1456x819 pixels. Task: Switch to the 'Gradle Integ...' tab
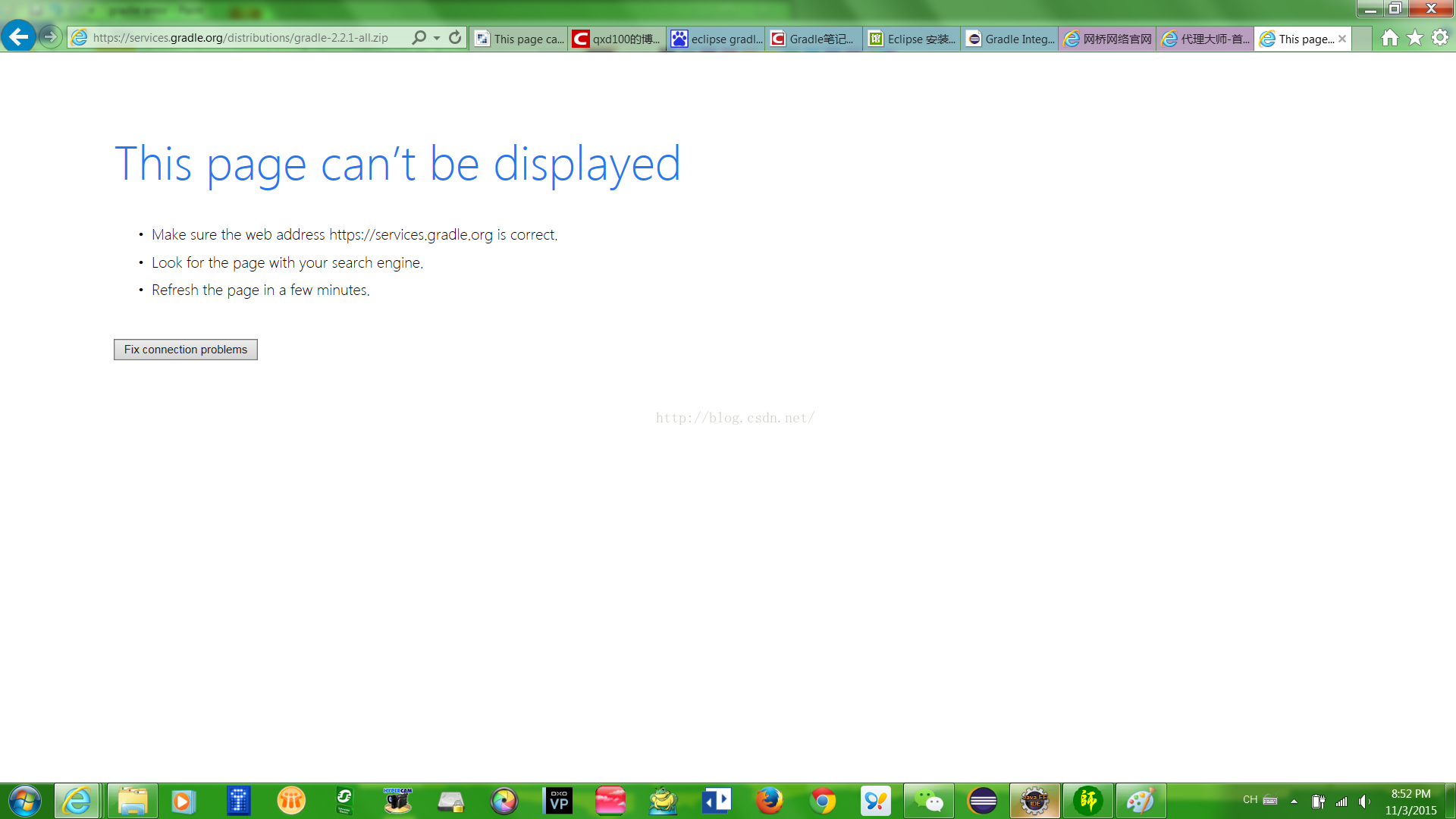click(x=1010, y=39)
